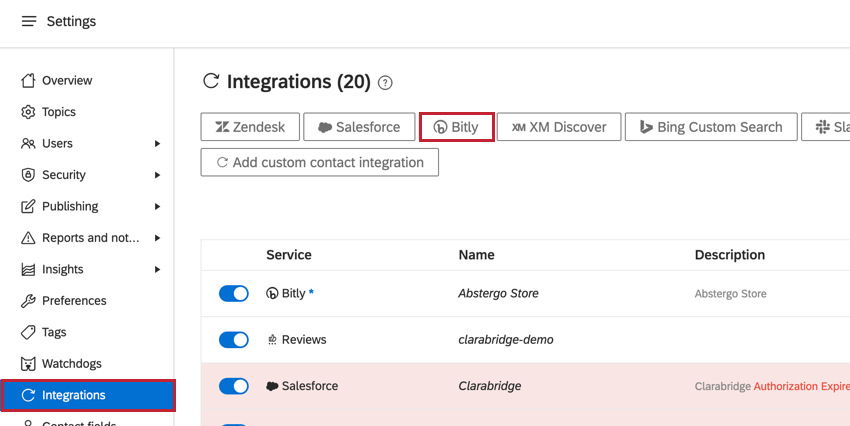This screenshot has width=850, height=426.
Task: Open the hamburger menu next to Settings
Action: [29, 21]
